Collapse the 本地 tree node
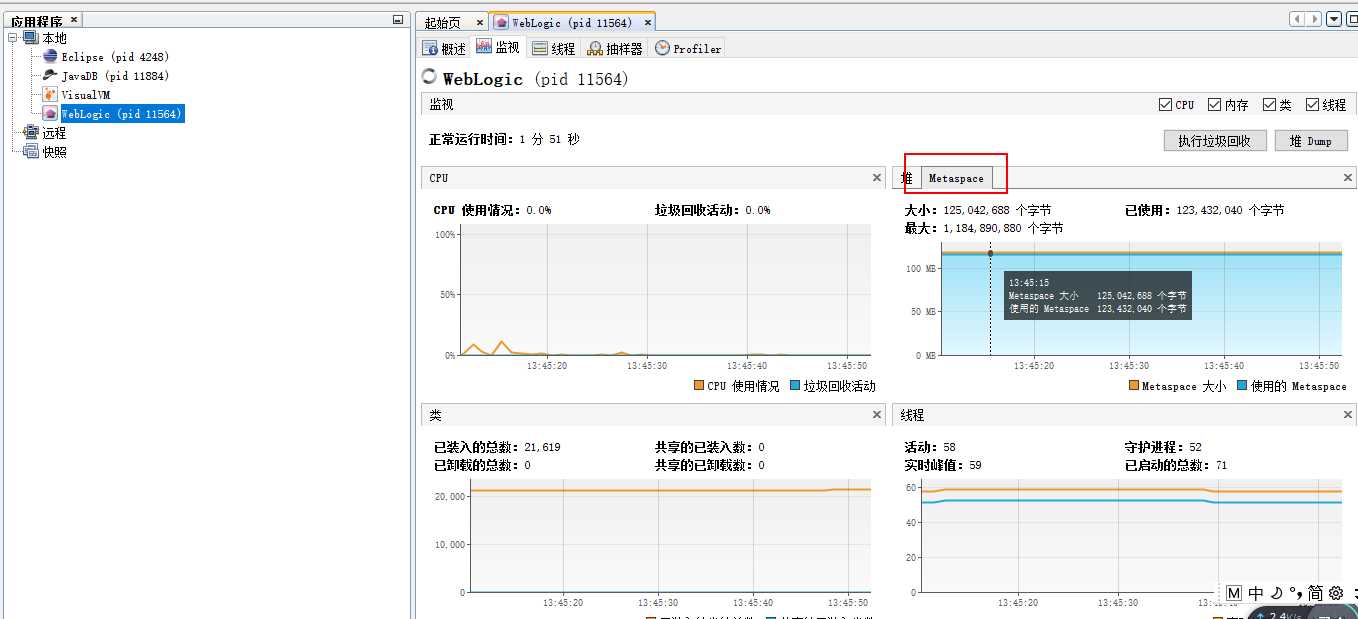1358x619 pixels. click(13, 38)
